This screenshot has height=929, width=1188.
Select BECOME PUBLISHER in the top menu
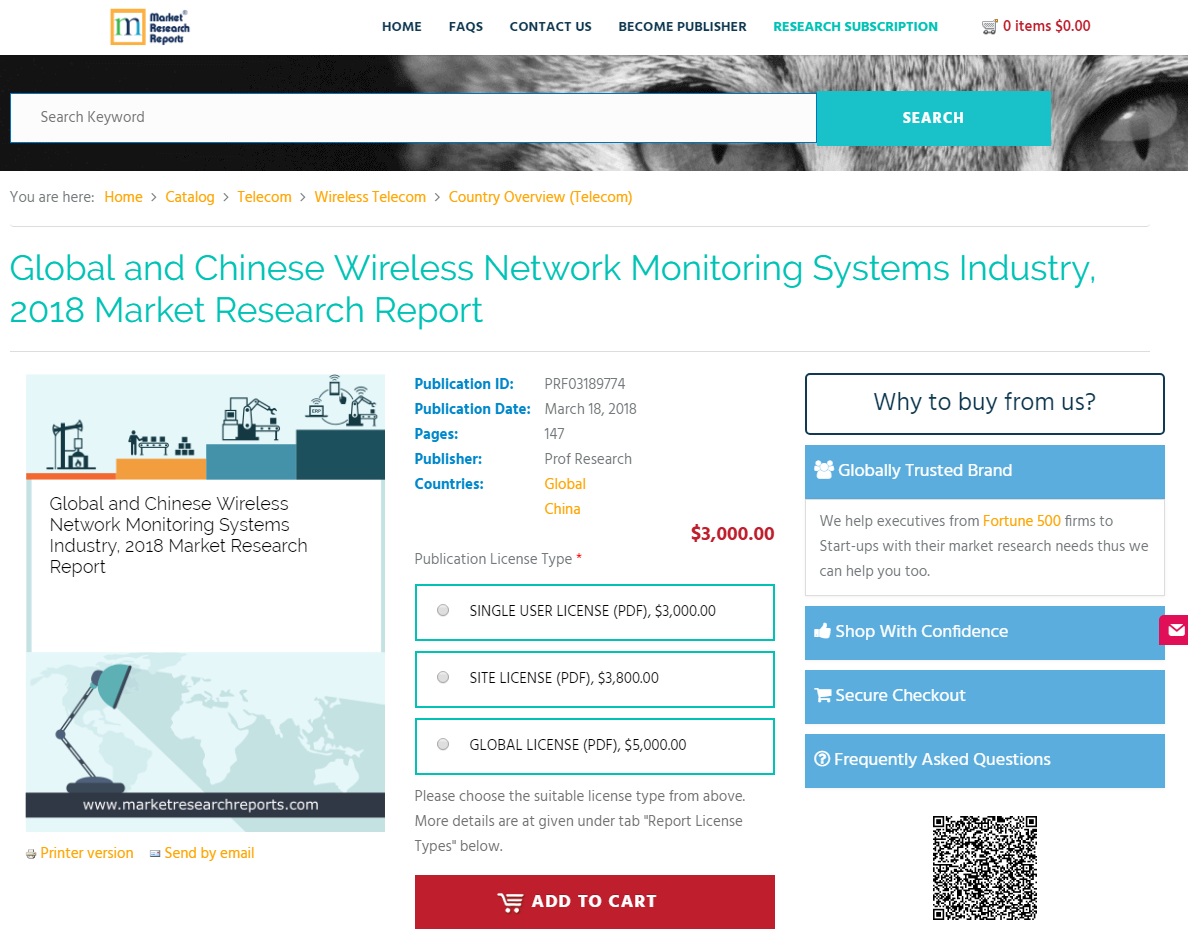682,27
